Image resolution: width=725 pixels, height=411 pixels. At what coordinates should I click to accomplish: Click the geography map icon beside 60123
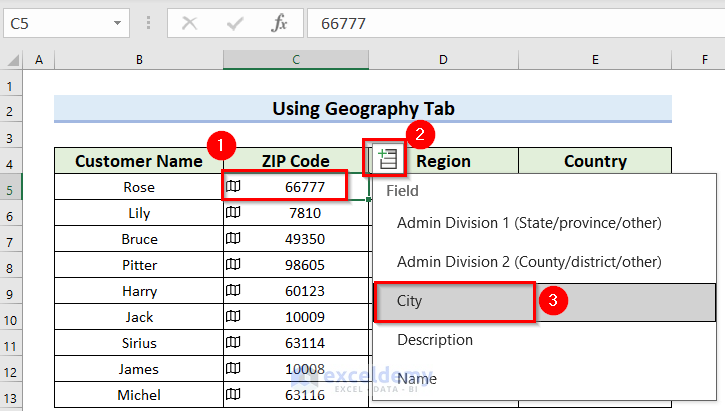pos(233,290)
